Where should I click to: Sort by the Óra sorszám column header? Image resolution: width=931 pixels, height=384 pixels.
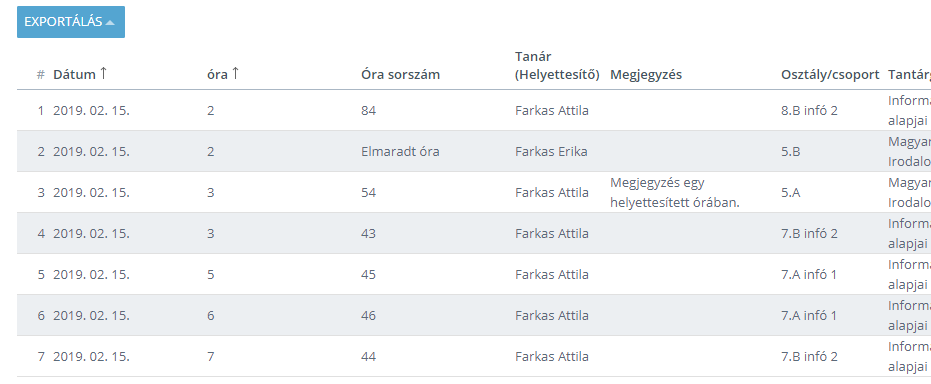pos(400,75)
